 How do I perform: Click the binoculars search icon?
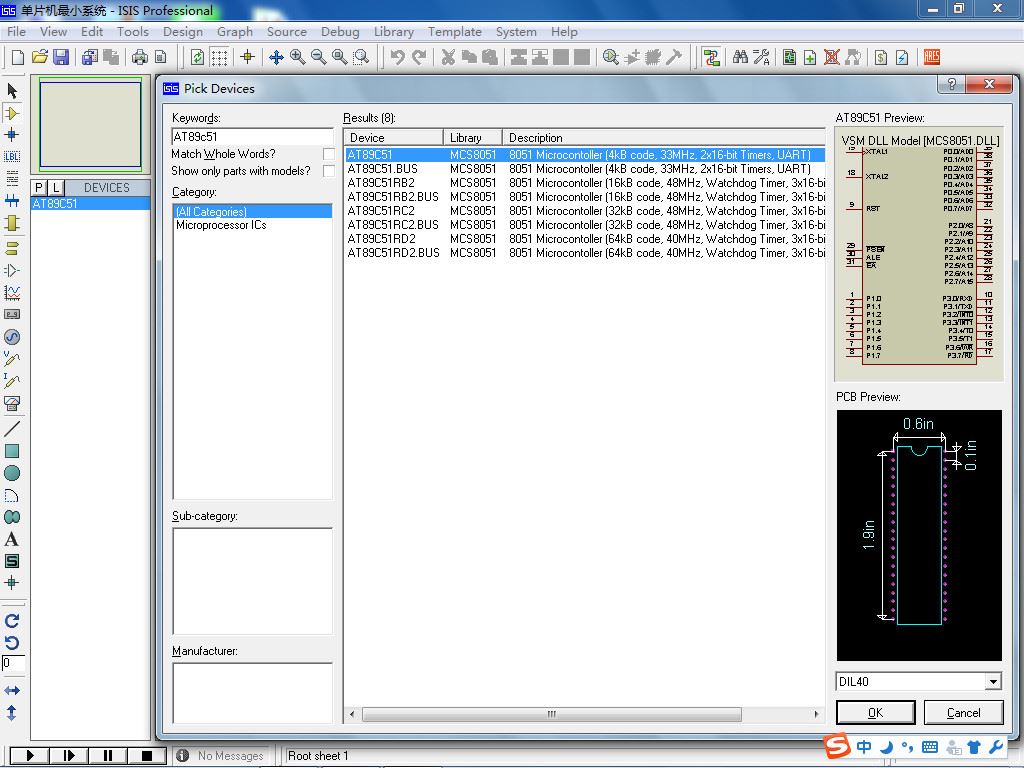(740, 57)
